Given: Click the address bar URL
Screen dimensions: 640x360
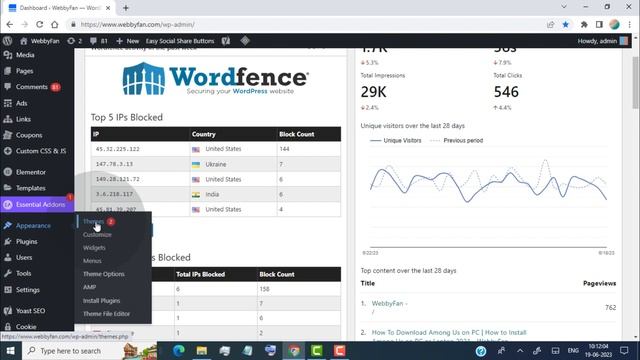Looking at the screenshot, I should coord(138,24).
